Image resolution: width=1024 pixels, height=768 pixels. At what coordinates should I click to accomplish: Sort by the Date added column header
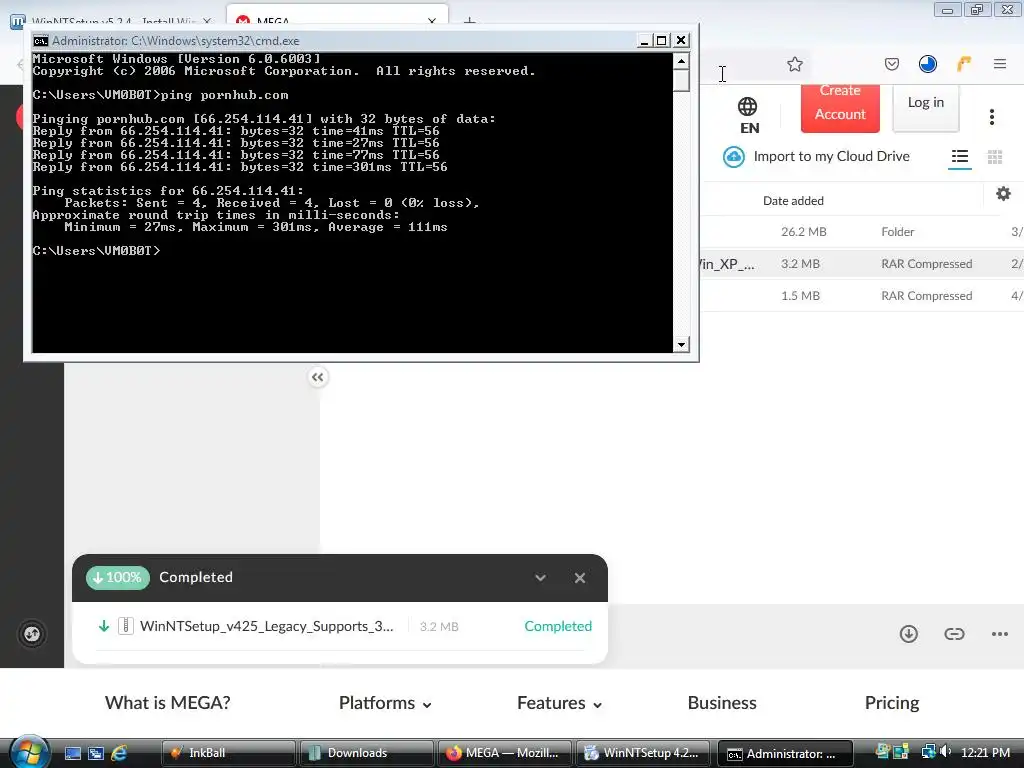pyautogui.click(x=793, y=201)
